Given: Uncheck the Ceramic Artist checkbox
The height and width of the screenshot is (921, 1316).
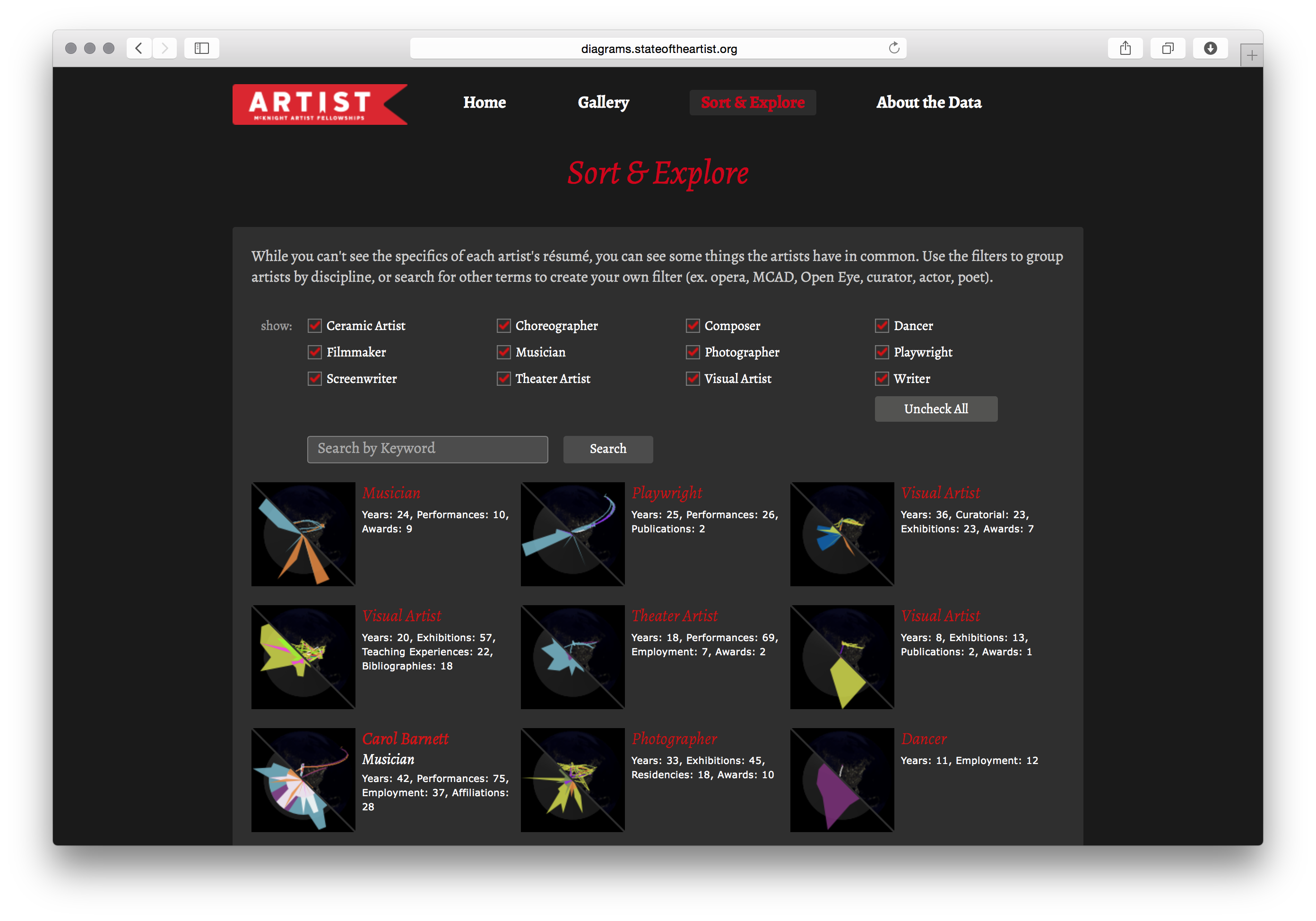Looking at the screenshot, I should point(315,326).
